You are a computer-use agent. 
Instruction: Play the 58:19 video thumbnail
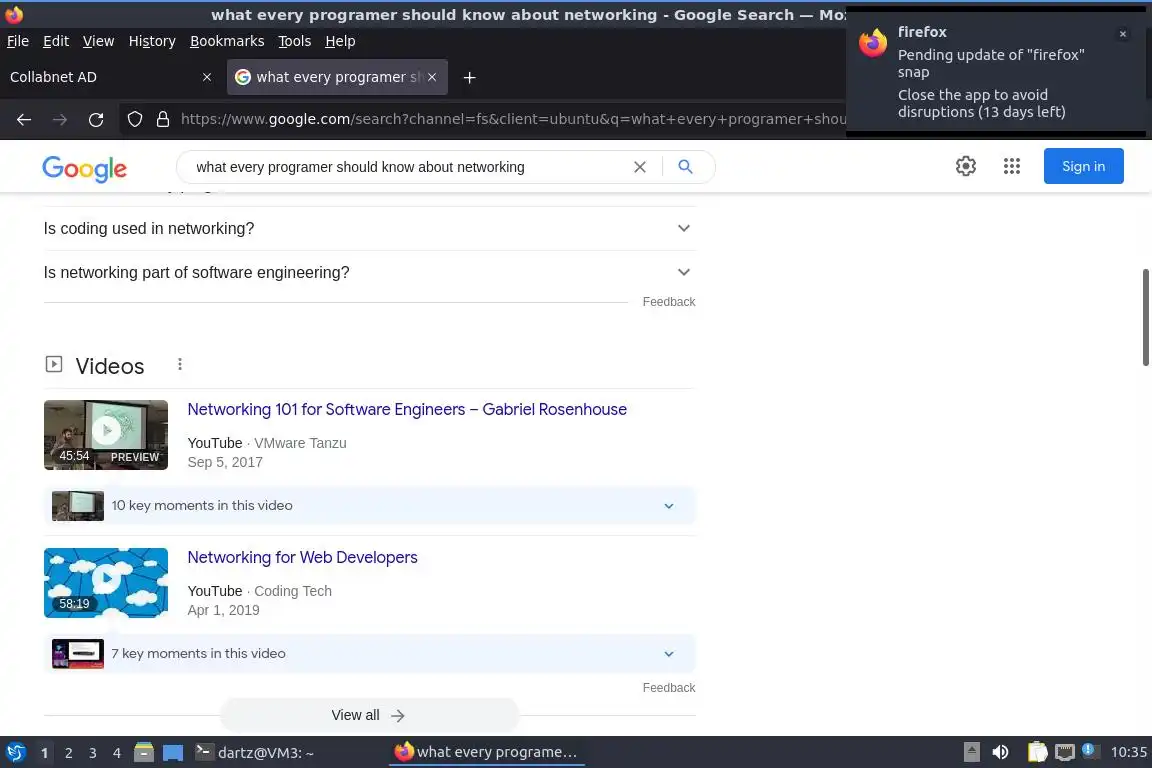(106, 583)
